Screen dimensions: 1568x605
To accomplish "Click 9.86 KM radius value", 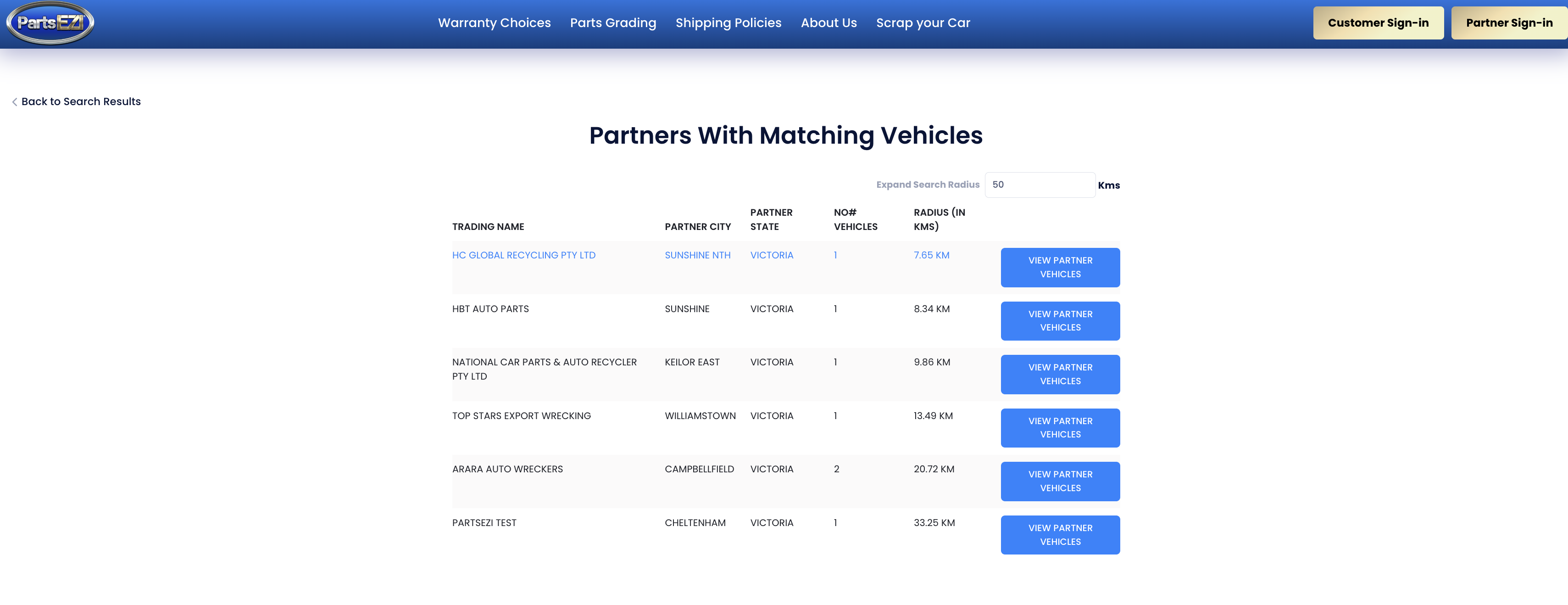I will pyautogui.click(x=931, y=362).
